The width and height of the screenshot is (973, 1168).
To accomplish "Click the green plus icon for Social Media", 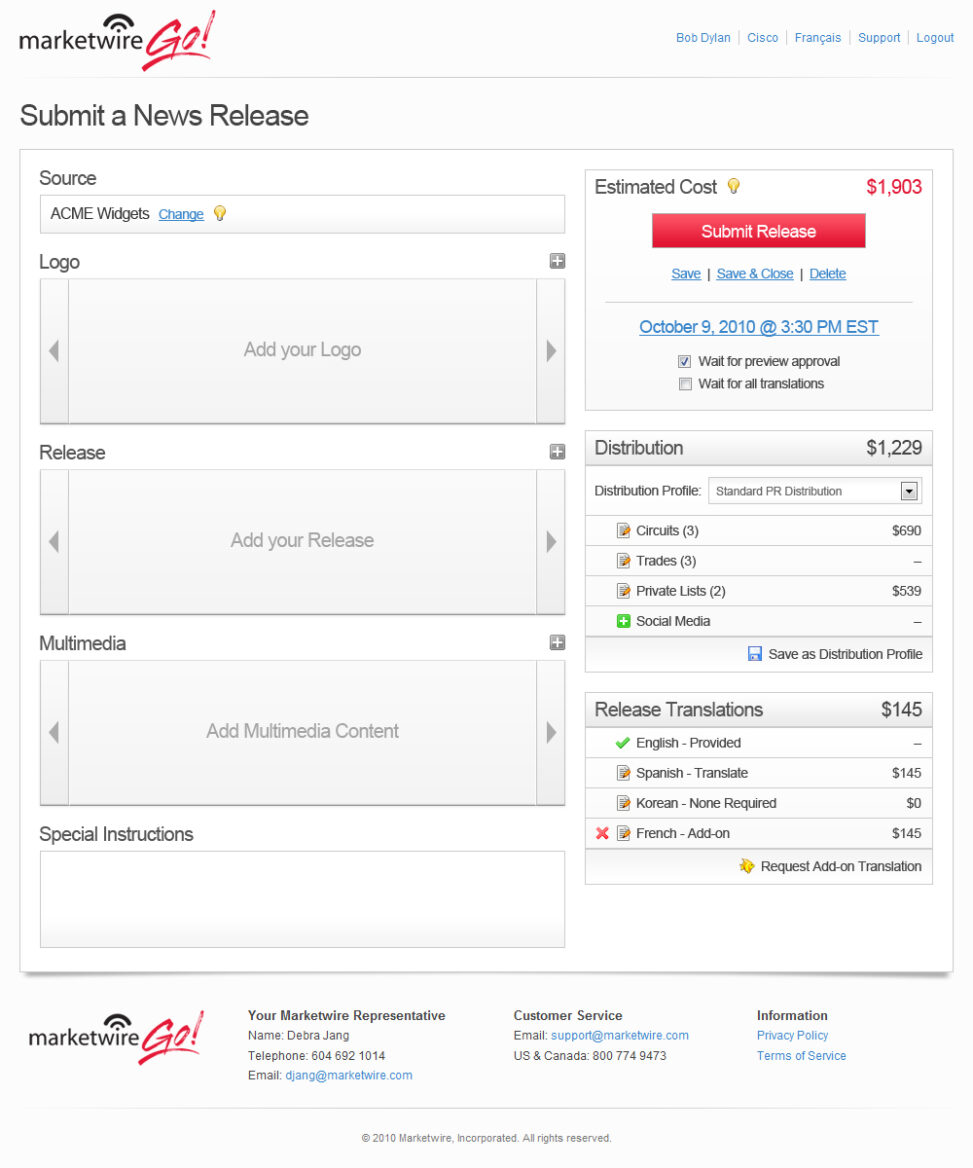I will point(624,621).
